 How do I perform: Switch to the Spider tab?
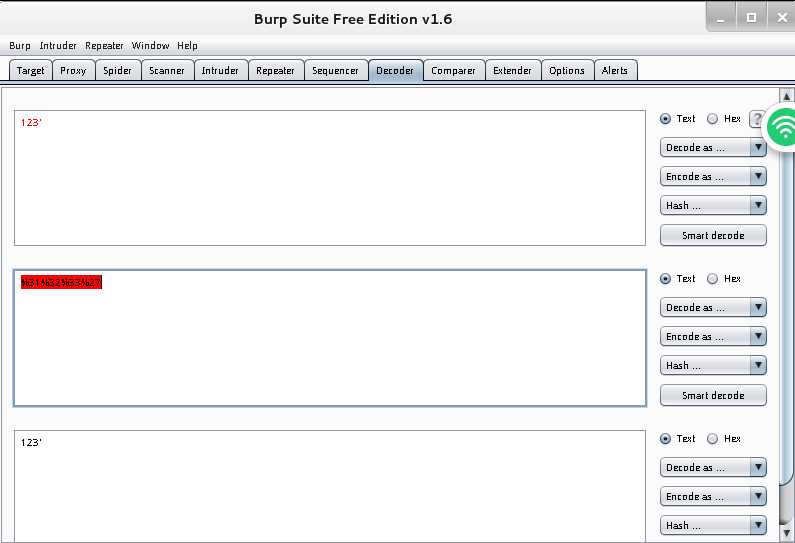117,70
